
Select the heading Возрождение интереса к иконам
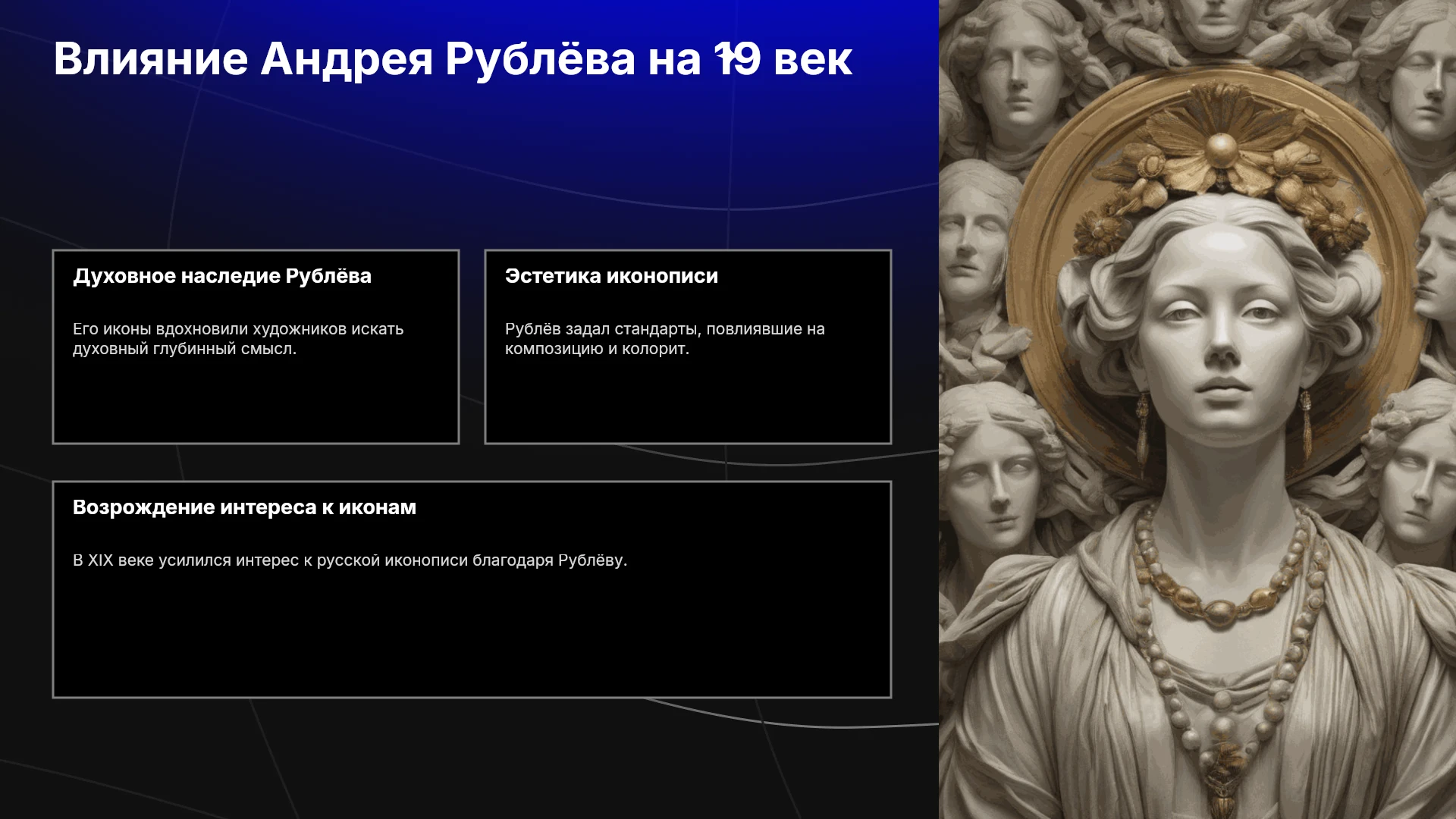244,507
